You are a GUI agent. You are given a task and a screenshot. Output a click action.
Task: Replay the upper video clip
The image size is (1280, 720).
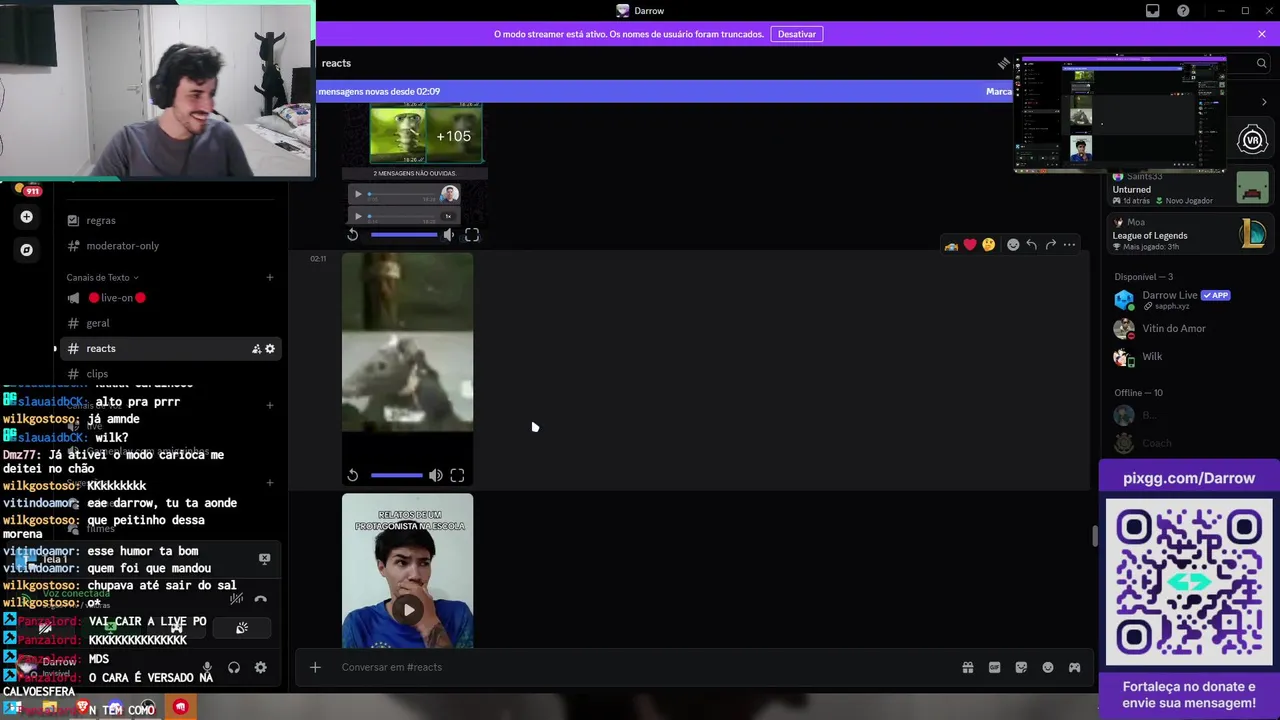tap(352, 235)
